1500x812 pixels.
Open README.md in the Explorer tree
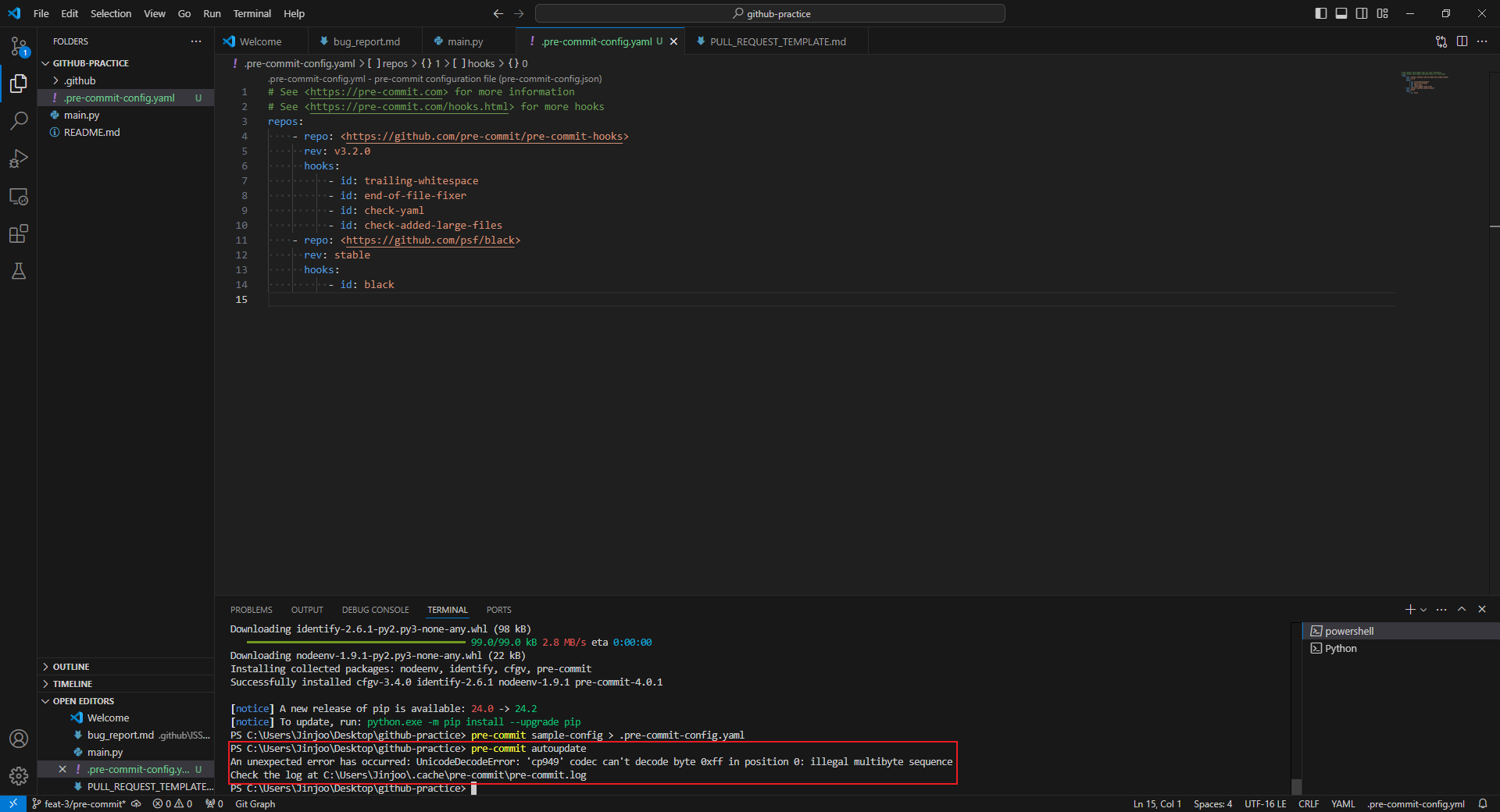click(x=126, y=132)
